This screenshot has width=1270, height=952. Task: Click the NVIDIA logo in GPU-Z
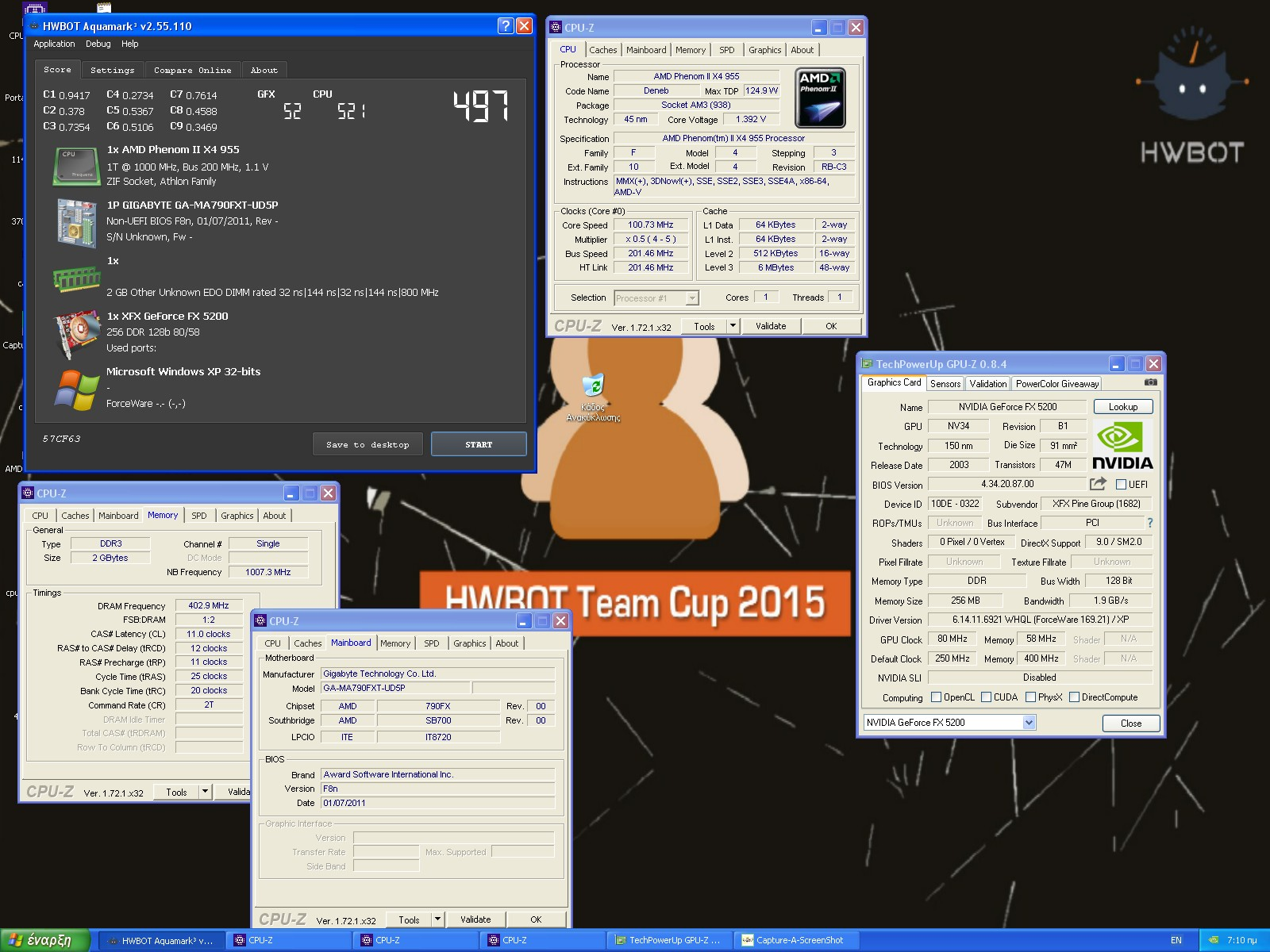point(1122,446)
